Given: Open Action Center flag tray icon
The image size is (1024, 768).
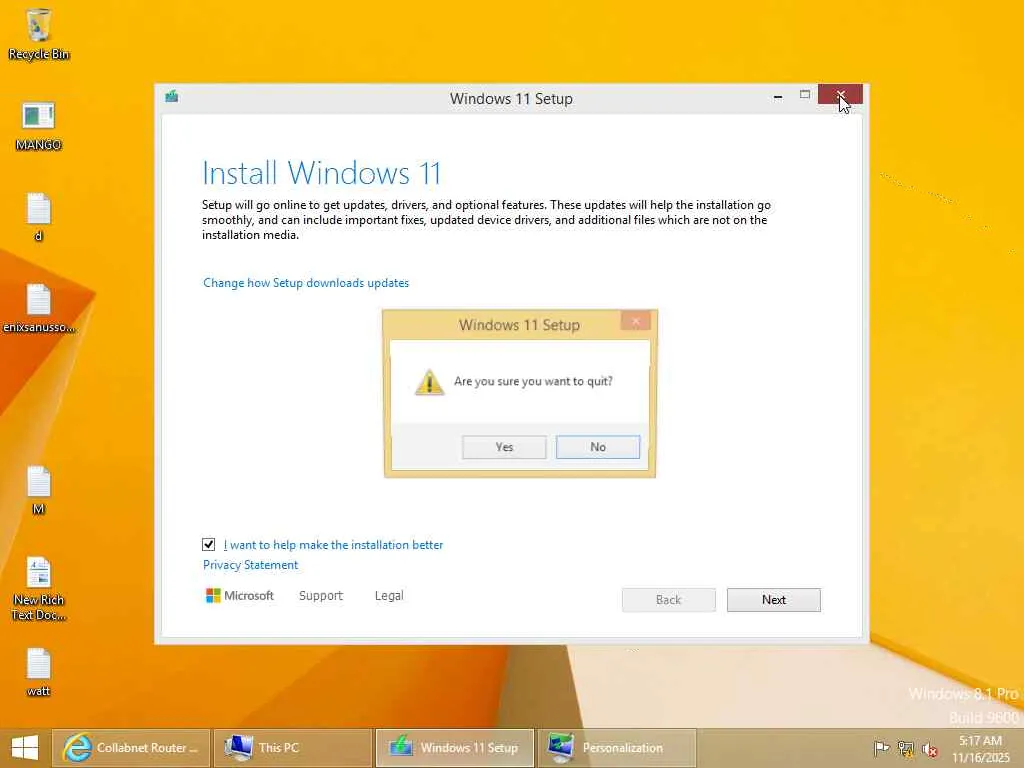Looking at the screenshot, I should click(881, 748).
